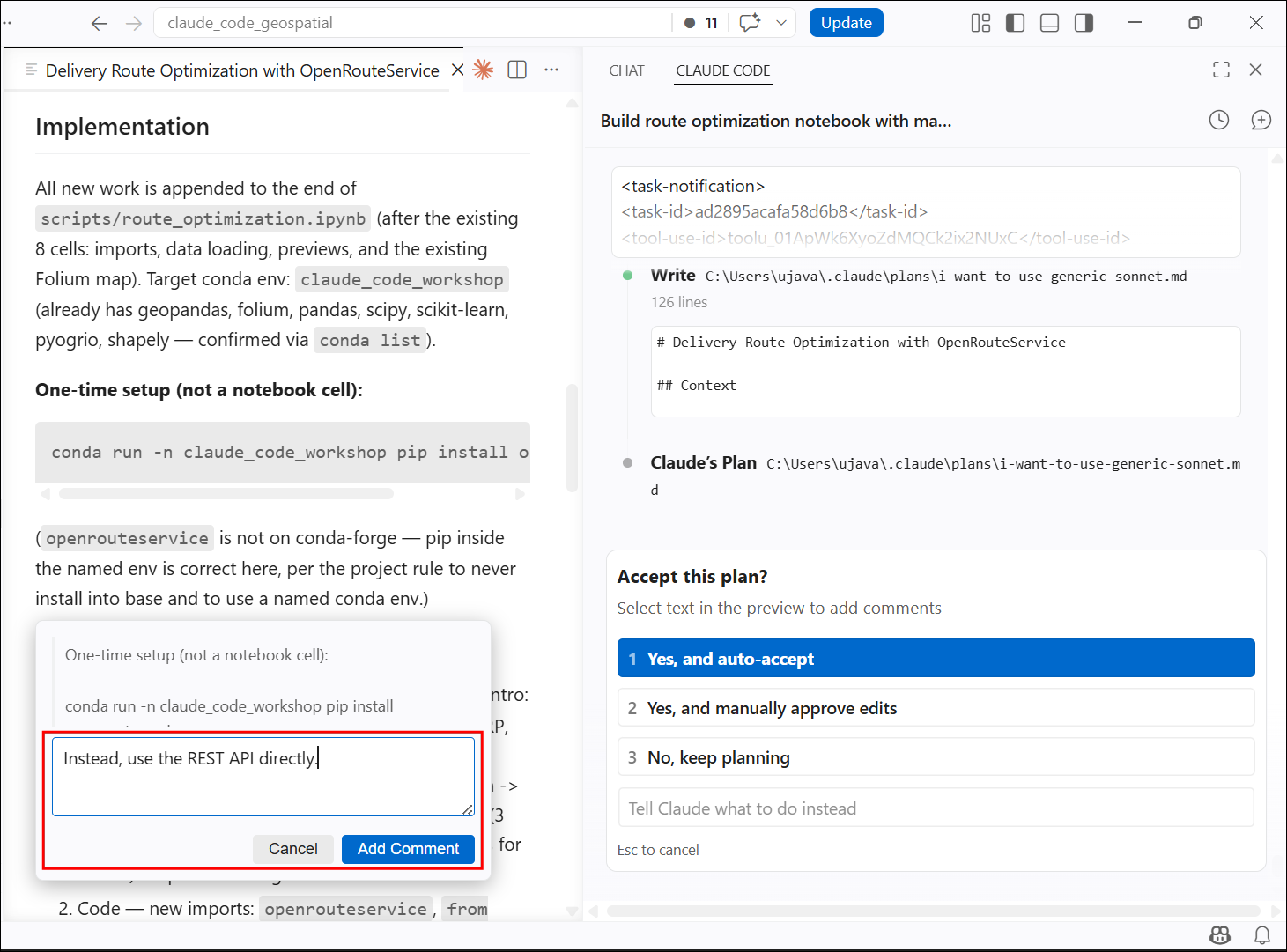
Task: Click the 'conda run -n claude_code_workshop' code block
Action: pyautogui.click(x=283, y=452)
